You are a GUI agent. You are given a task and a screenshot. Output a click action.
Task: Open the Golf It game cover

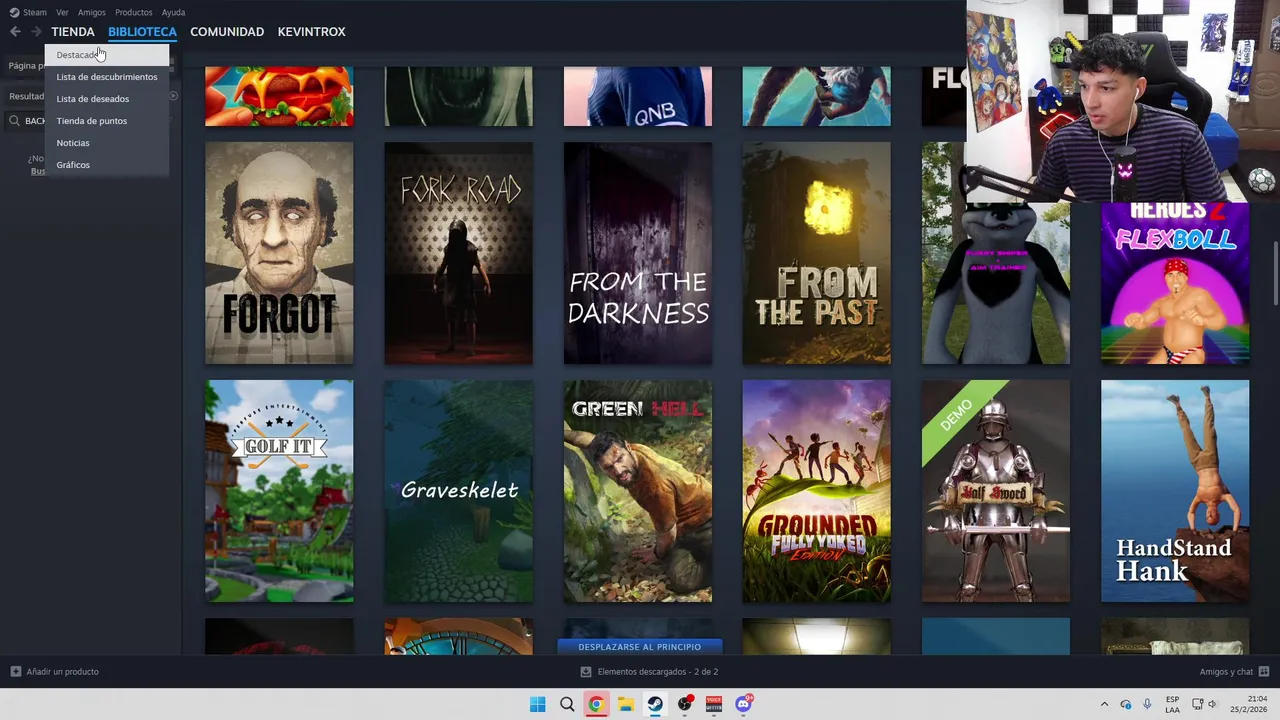click(279, 491)
